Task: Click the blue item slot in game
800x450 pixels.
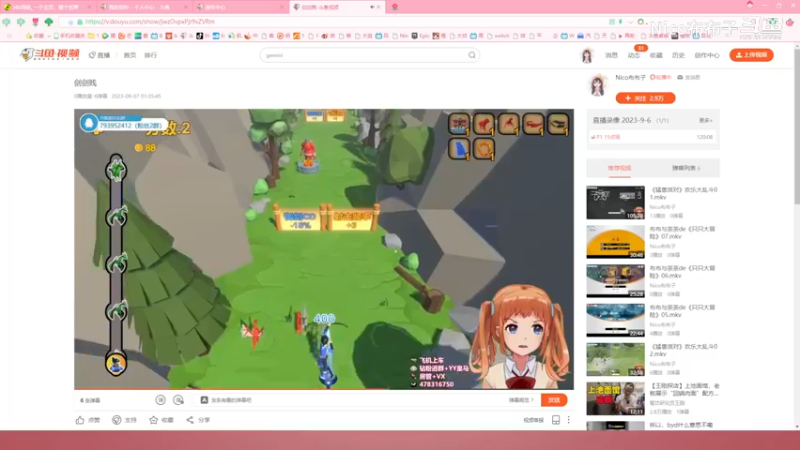Action: click(x=459, y=149)
